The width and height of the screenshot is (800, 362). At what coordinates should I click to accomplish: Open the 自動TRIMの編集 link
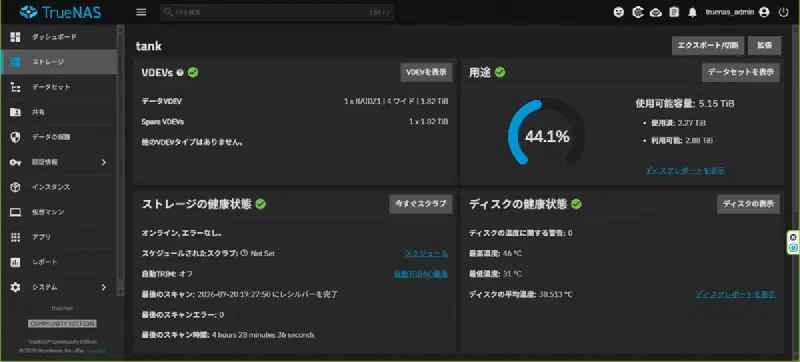(421, 274)
